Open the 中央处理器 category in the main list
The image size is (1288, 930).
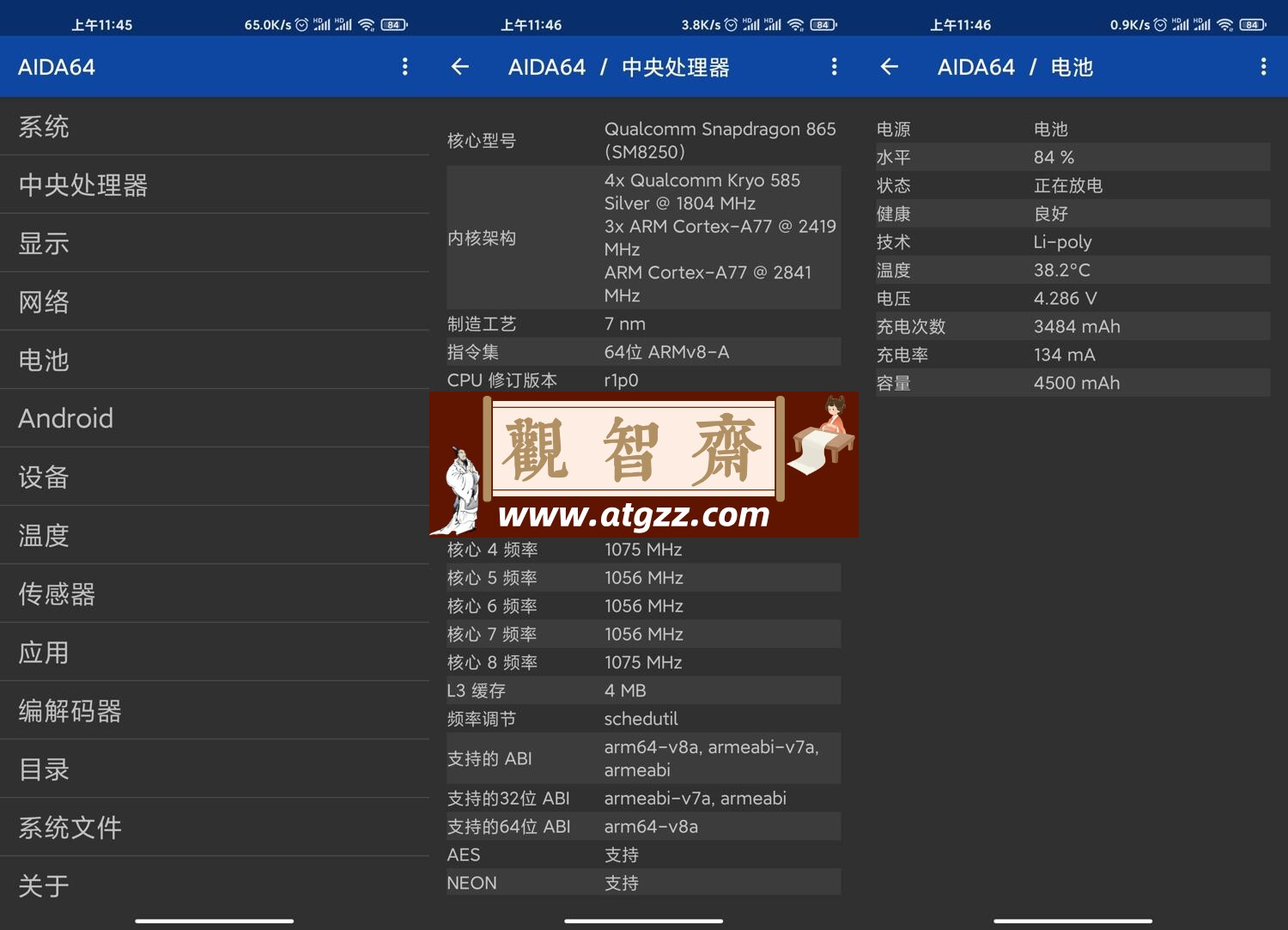[x=215, y=185]
